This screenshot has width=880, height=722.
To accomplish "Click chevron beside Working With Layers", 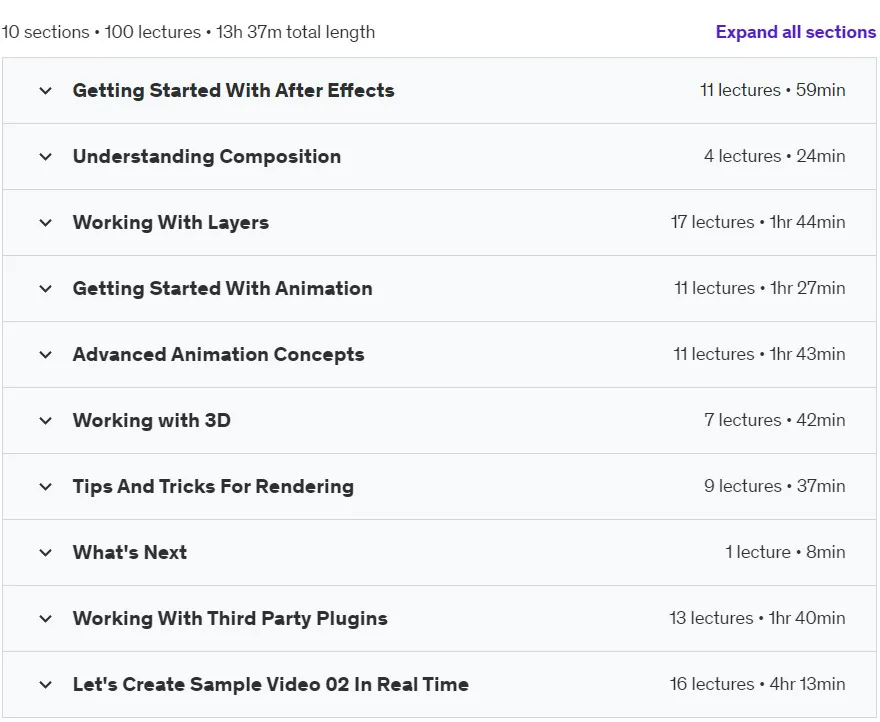I will pos(45,223).
